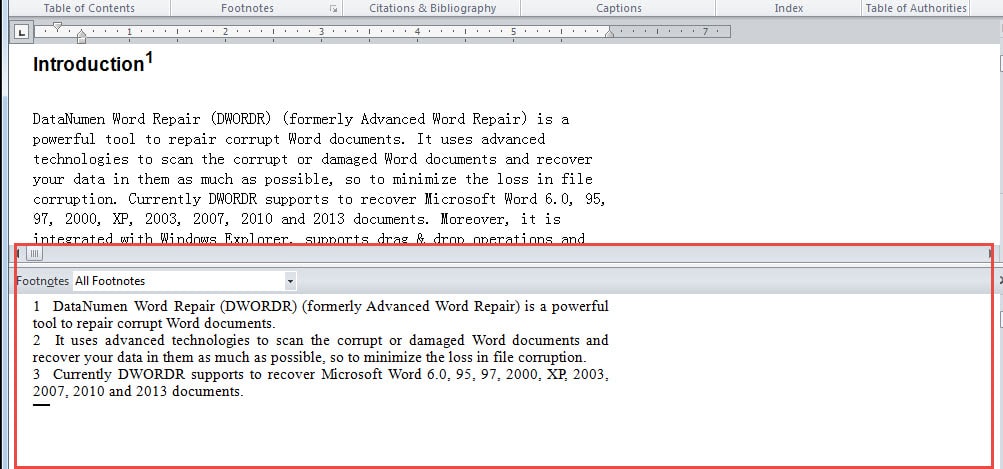Expand the All Footnotes dropdown arrow
The height and width of the screenshot is (469, 1003).
coord(290,282)
